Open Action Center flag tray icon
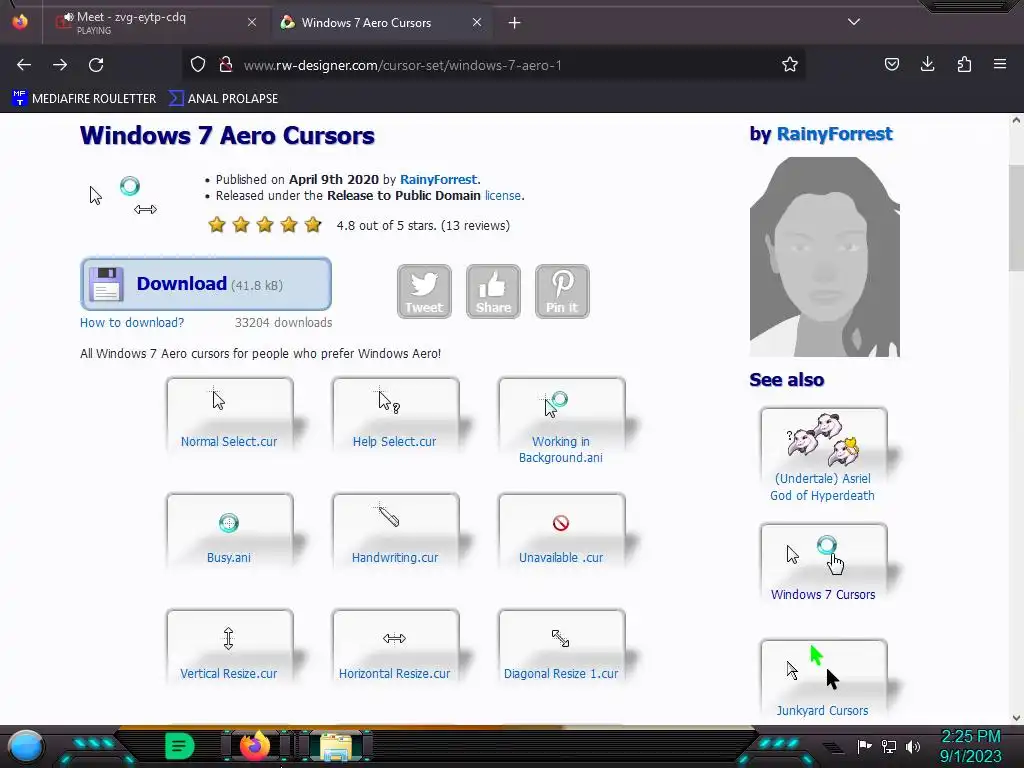The height and width of the screenshot is (768, 1024). coord(864,746)
